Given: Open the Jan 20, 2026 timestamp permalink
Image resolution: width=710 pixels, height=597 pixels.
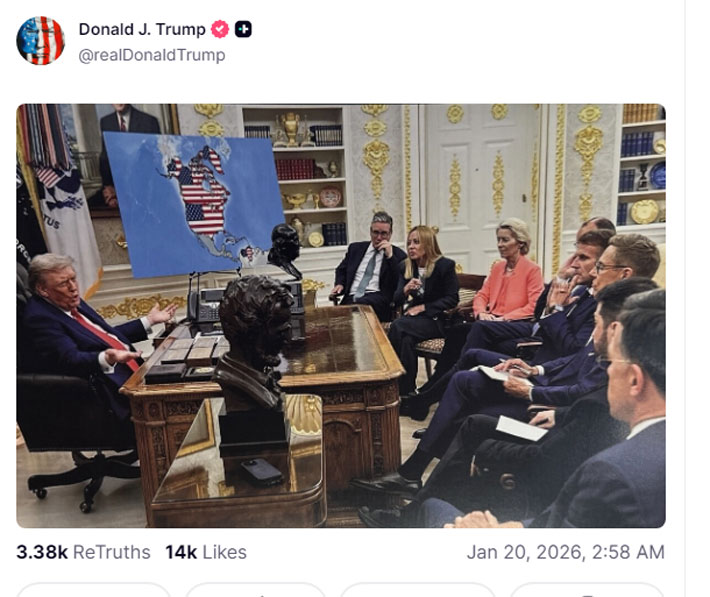Looking at the screenshot, I should pos(566,552).
